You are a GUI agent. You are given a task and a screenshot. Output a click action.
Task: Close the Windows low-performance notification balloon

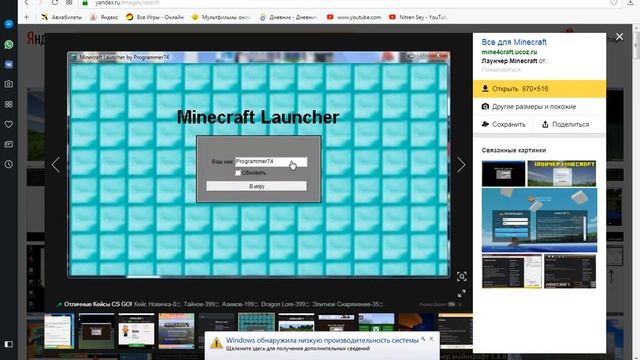pos(431,339)
